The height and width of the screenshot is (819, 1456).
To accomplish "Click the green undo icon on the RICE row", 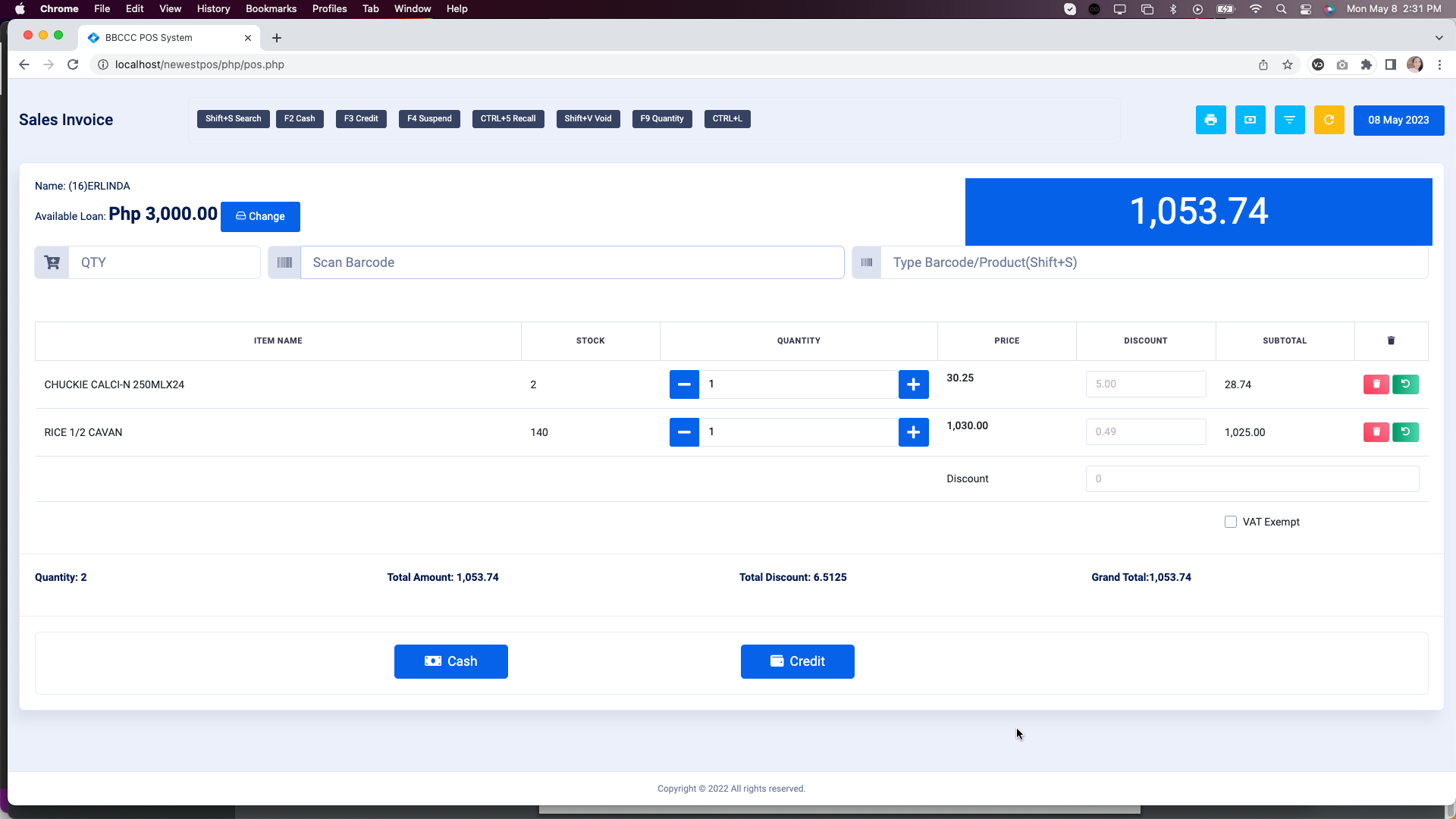I will tap(1405, 432).
